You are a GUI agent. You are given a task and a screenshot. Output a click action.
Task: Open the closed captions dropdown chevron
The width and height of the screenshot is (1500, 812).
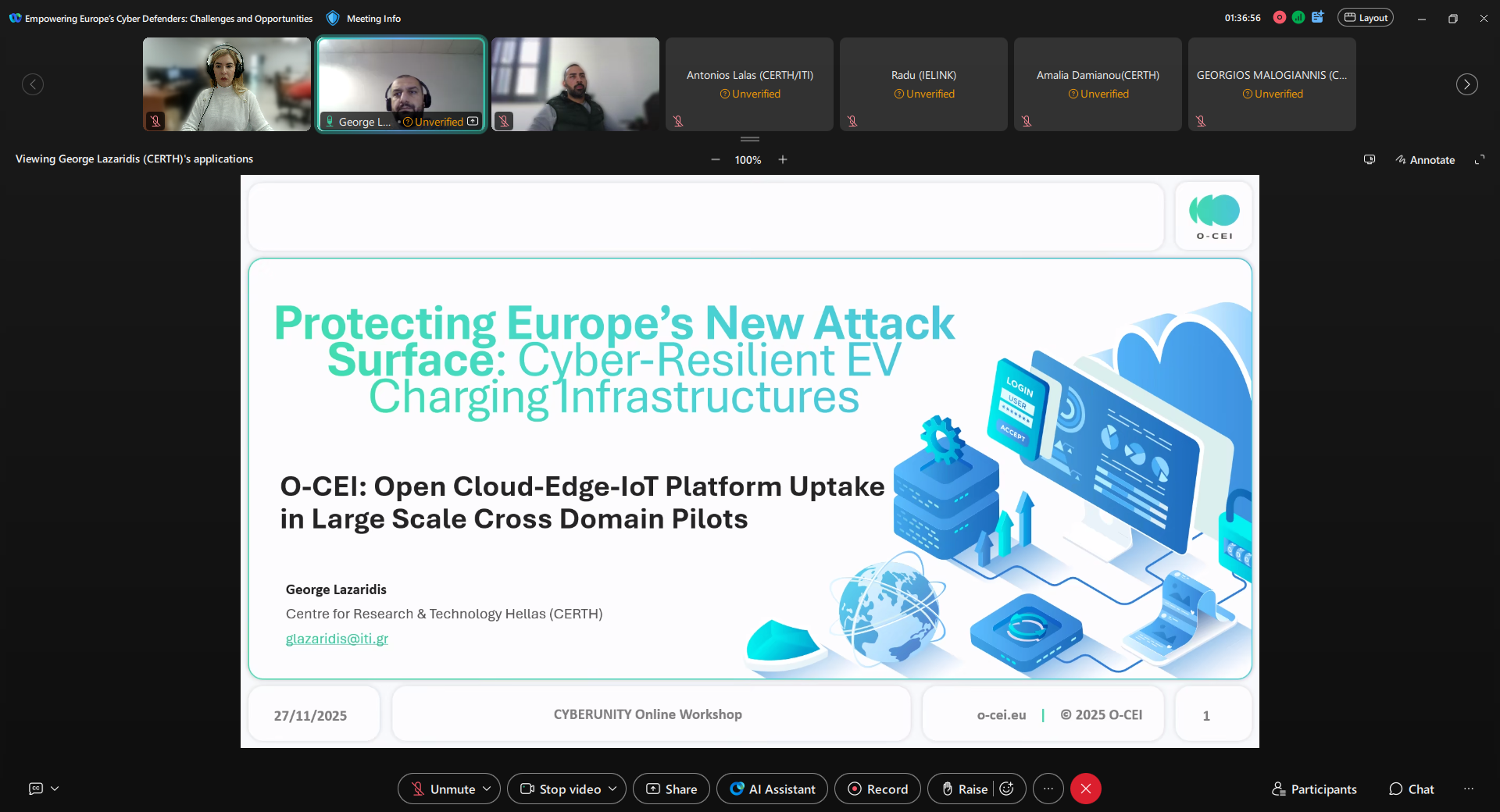point(55,789)
